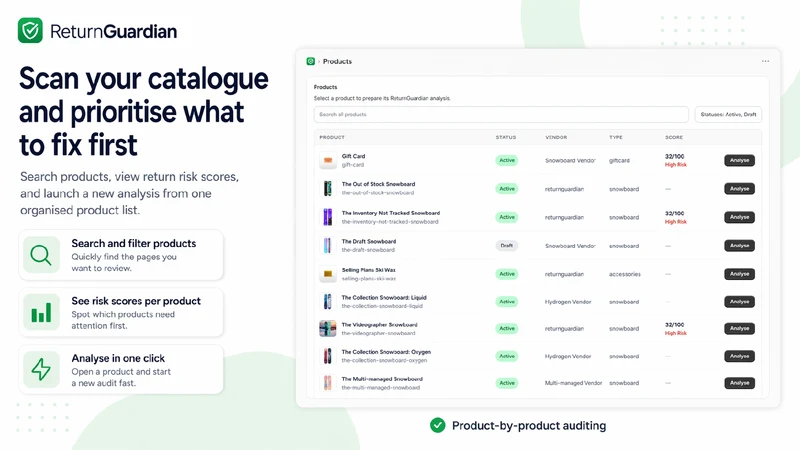Click the bar chart icon for risk scores
Viewport: 800px width, 450px height.
coord(41,312)
